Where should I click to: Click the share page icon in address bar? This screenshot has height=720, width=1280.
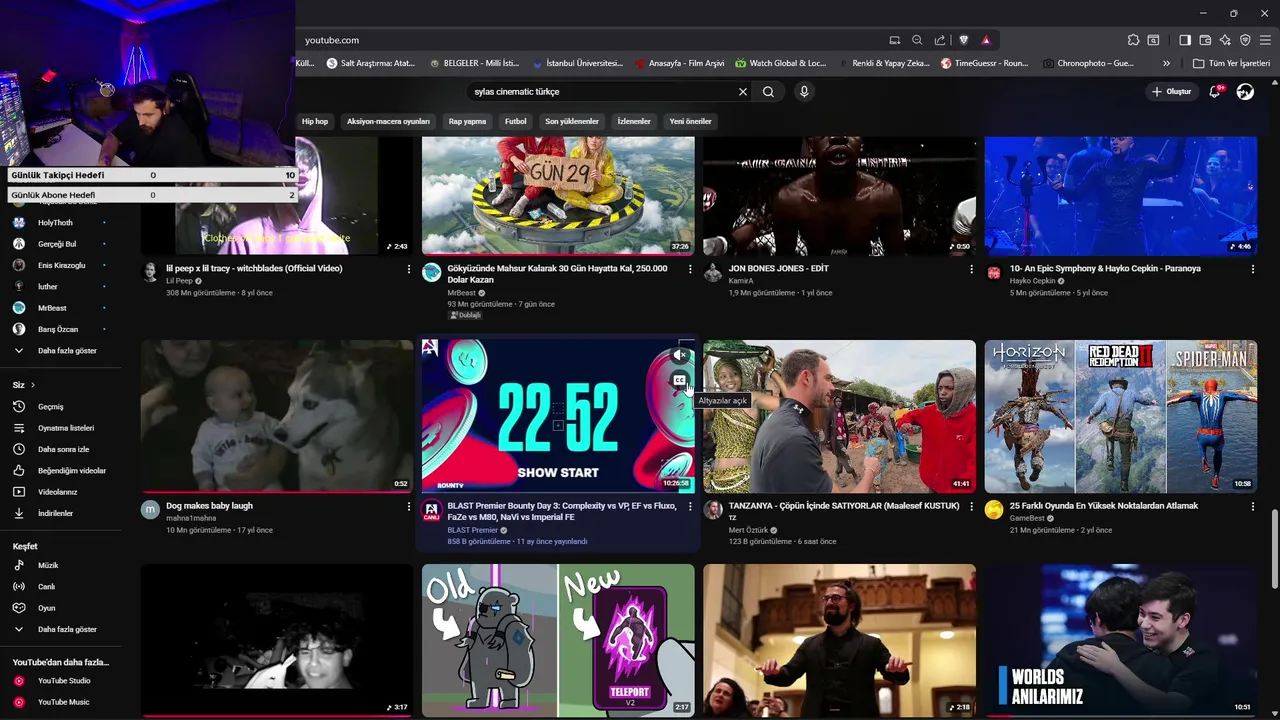point(940,40)
